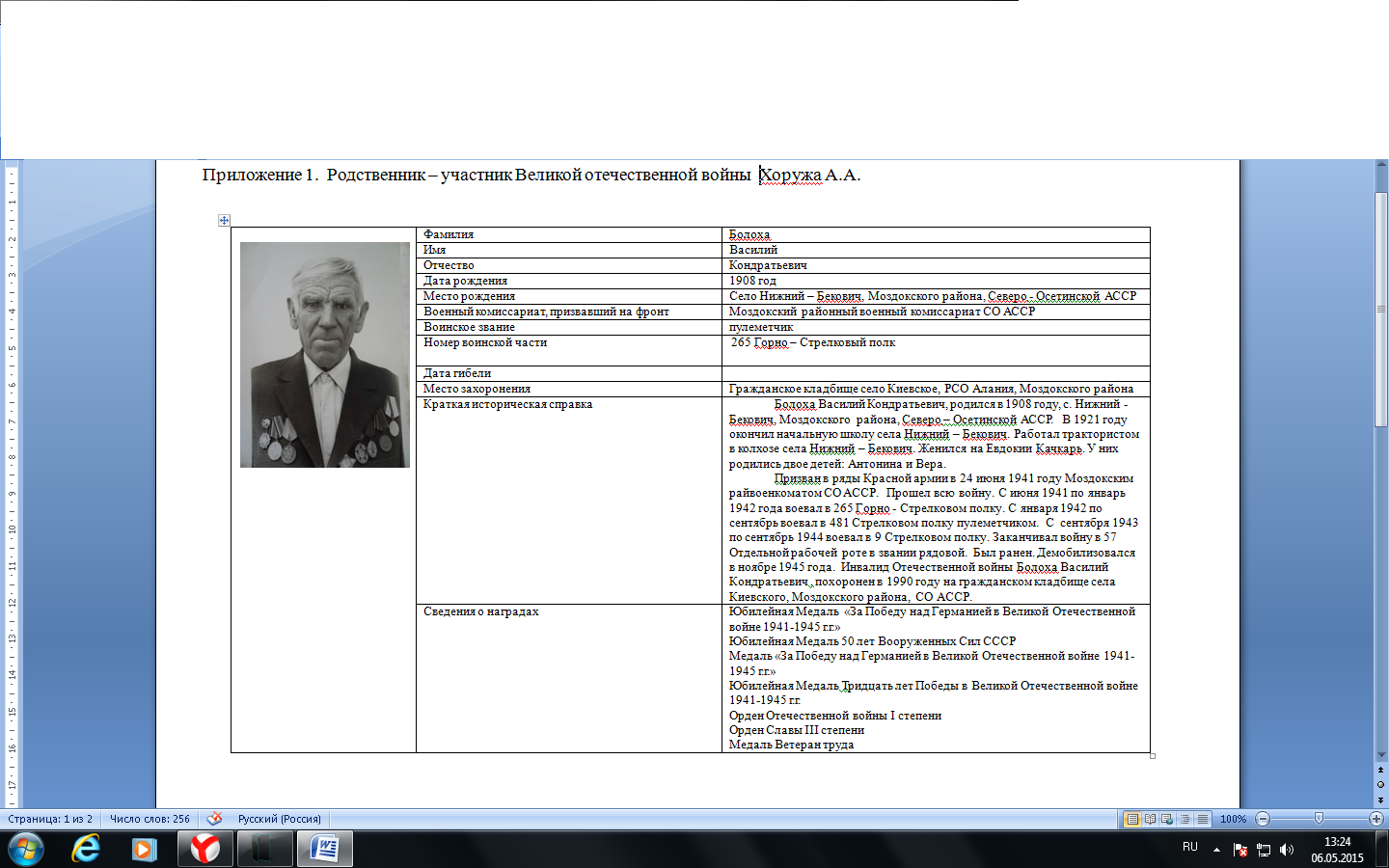Click page number indicator Страница: 1 из 2

coord(50,819)
